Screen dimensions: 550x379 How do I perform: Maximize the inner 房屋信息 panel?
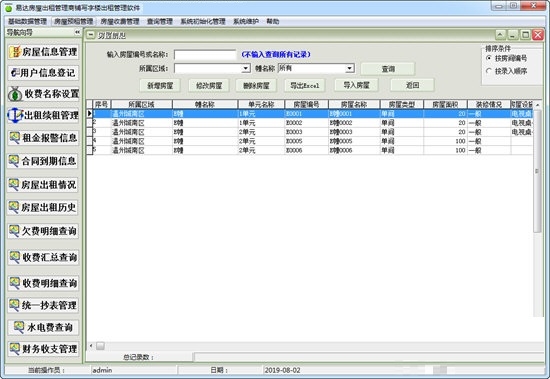coord(525,35)
